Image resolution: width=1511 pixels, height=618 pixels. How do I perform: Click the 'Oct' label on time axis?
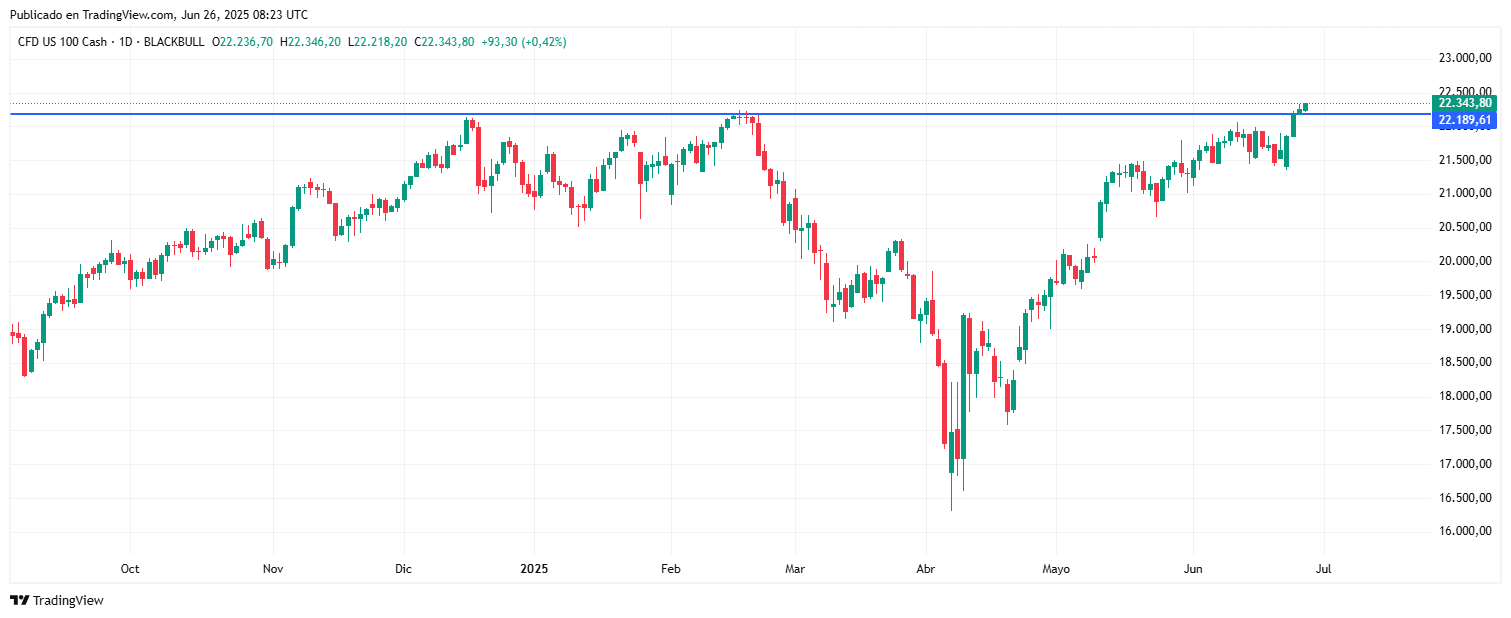(x=129, y=569)
